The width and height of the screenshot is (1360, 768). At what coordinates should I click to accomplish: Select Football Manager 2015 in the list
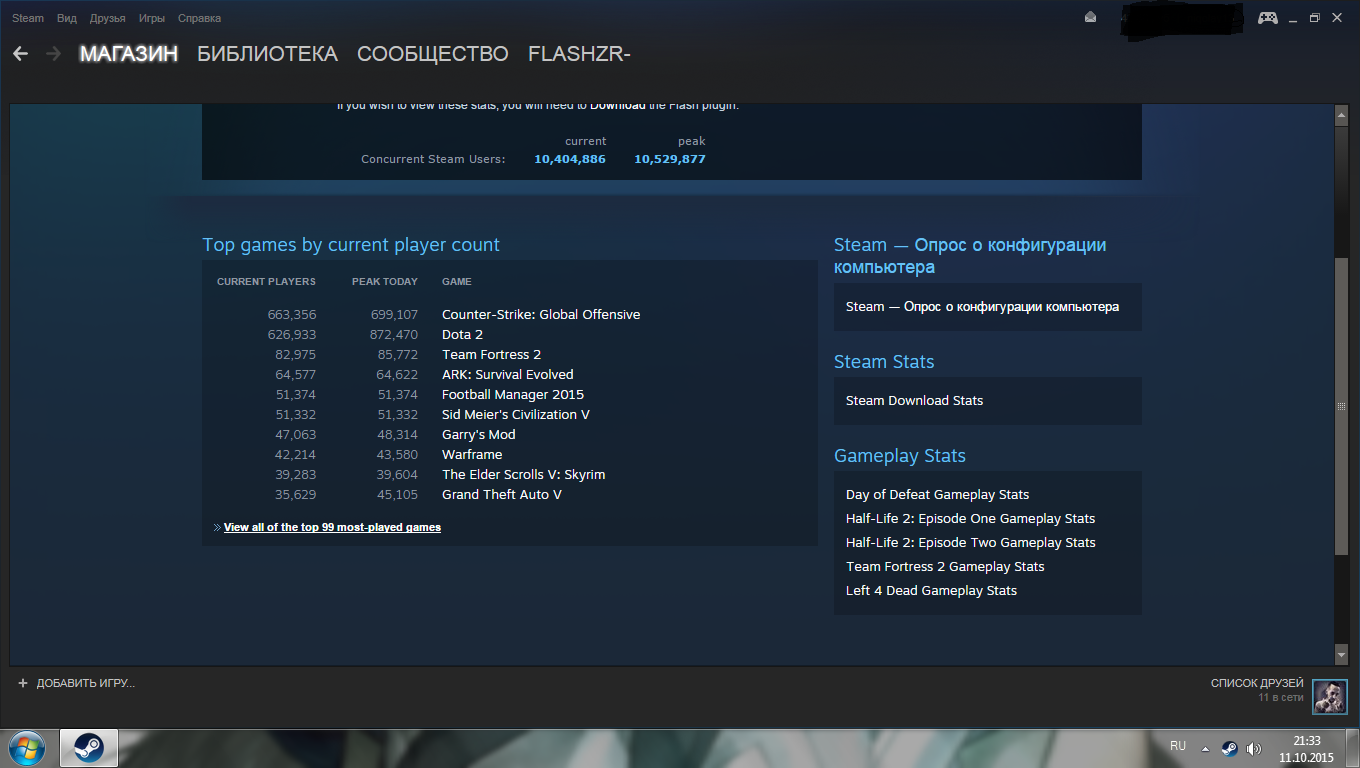pos(513,395)
